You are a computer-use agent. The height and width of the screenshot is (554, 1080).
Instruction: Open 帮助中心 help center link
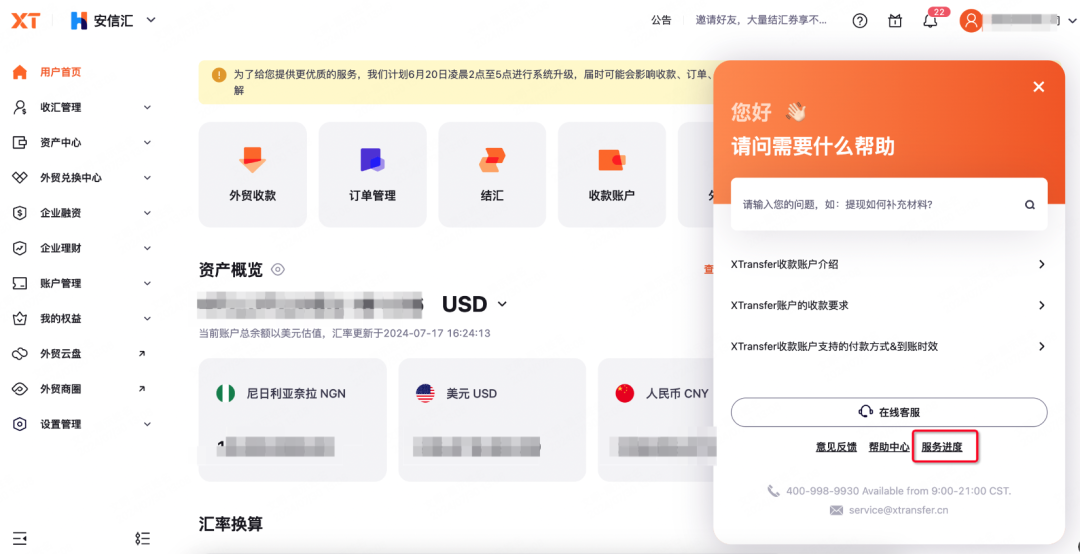point(889,447)
